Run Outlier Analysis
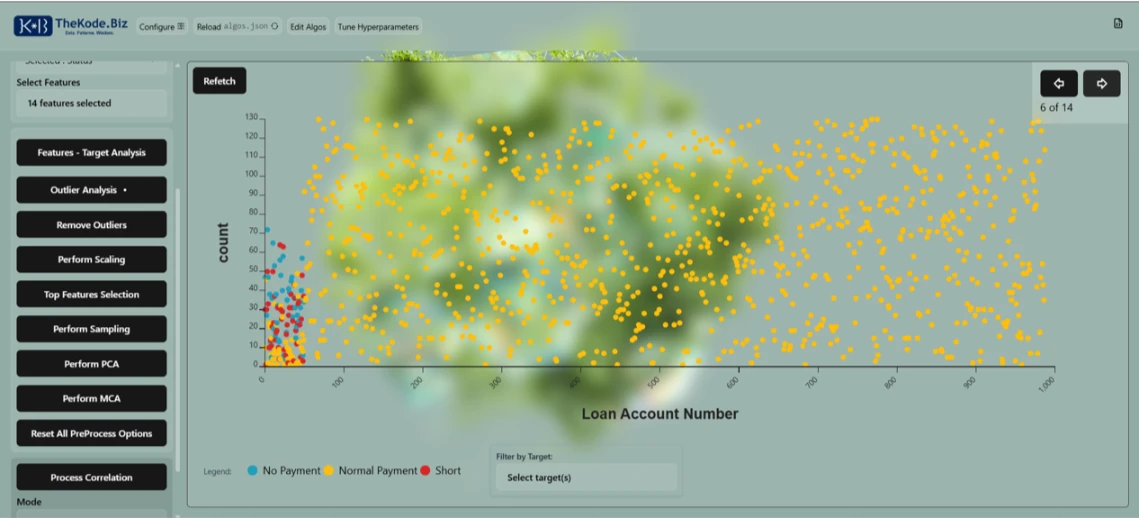The height and width of the screenshot is (518, 1139). point(91,190)
